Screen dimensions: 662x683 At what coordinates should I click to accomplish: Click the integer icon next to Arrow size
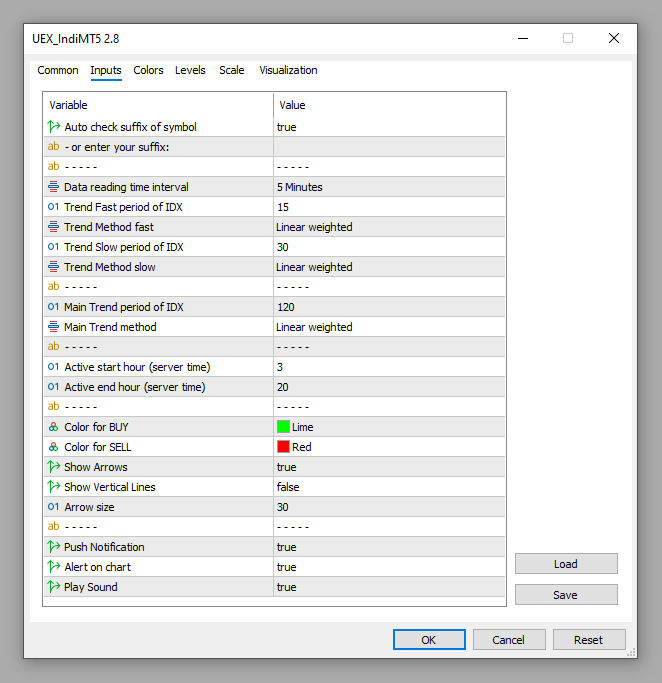pyautogui.click(x=54, y=507)
